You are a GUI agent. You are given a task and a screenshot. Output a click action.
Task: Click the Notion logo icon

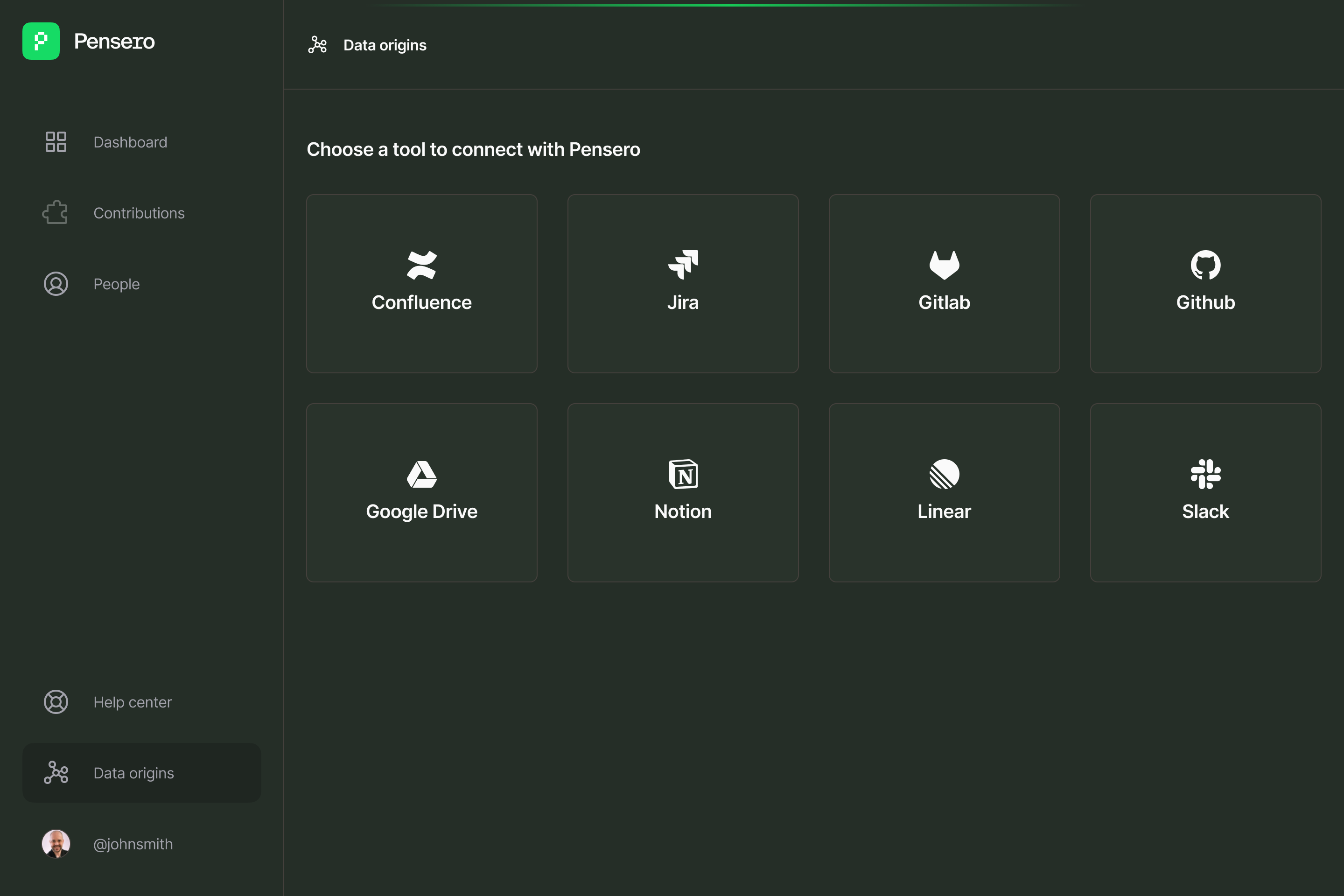click(x=683, y=474)
